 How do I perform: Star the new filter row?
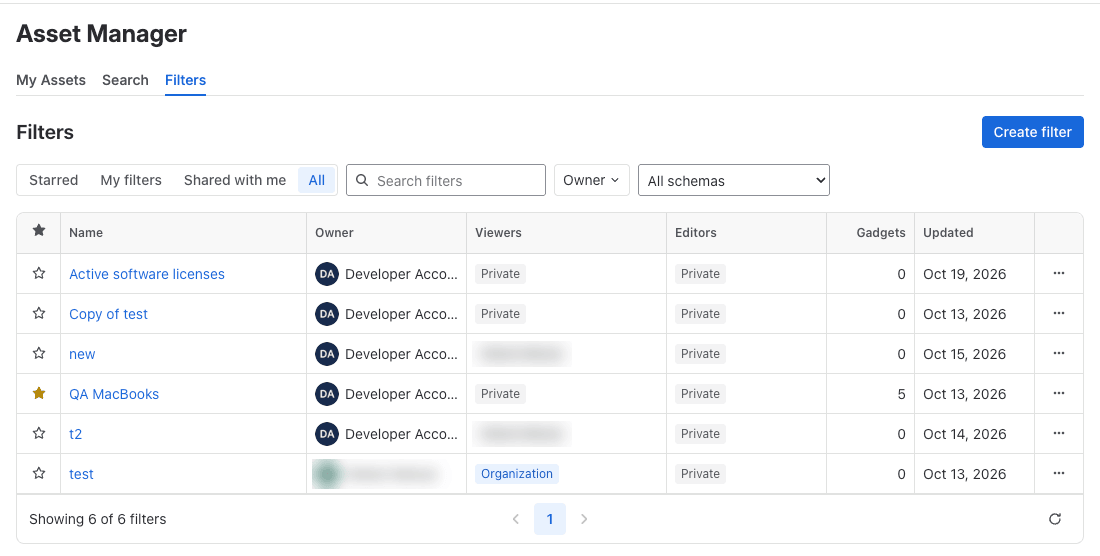[x=39, y=353]
